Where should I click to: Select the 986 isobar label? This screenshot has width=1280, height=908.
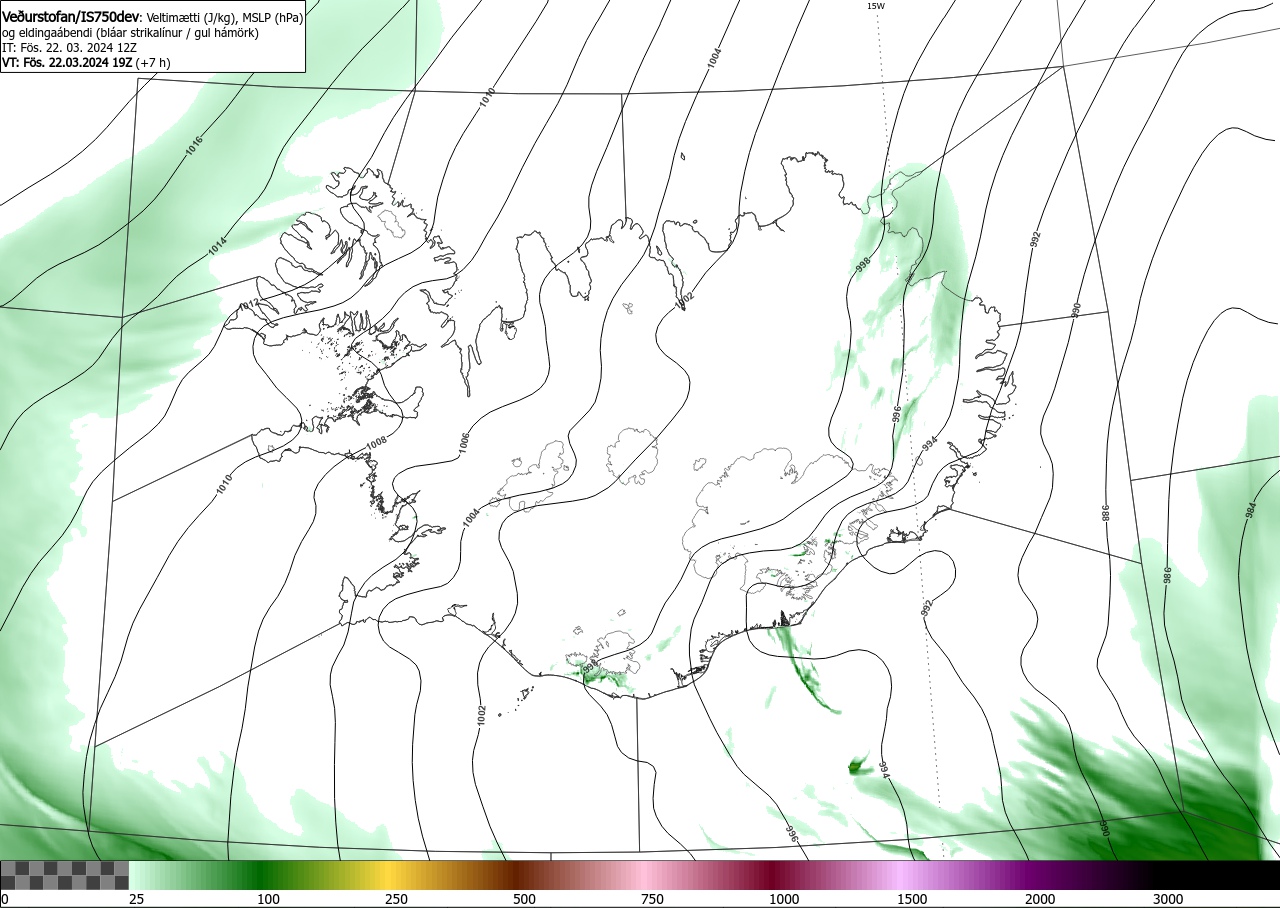1166,575
